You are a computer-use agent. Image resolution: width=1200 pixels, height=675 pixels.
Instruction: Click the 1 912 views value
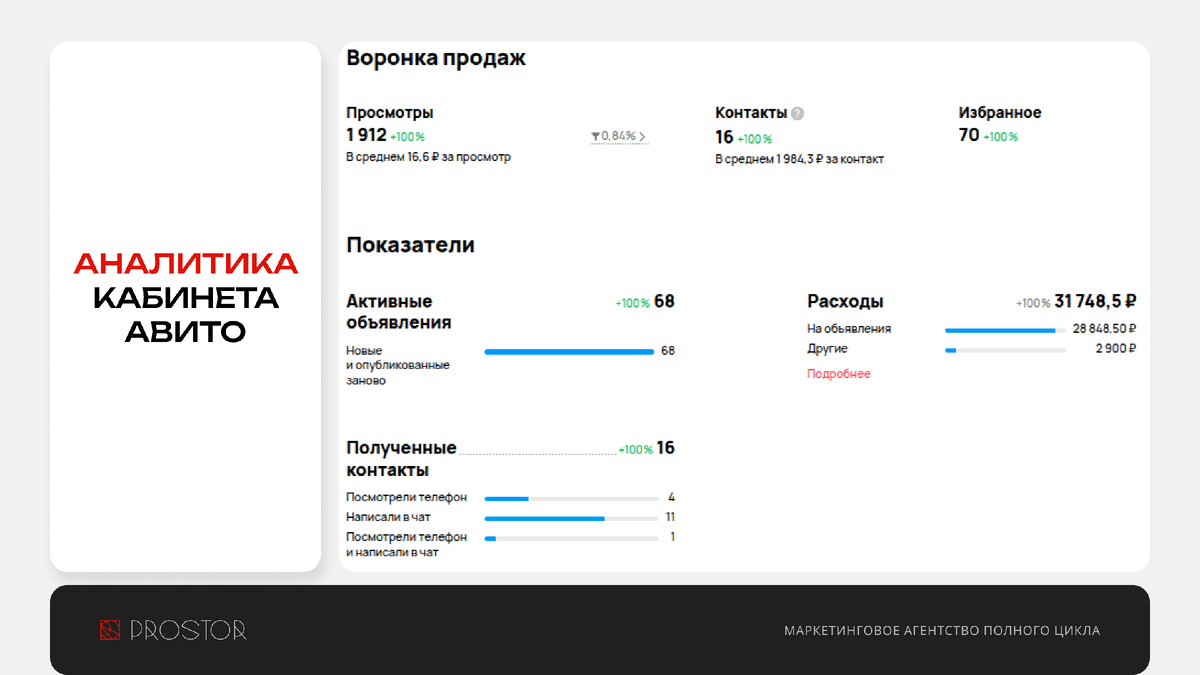click(366, 135)
